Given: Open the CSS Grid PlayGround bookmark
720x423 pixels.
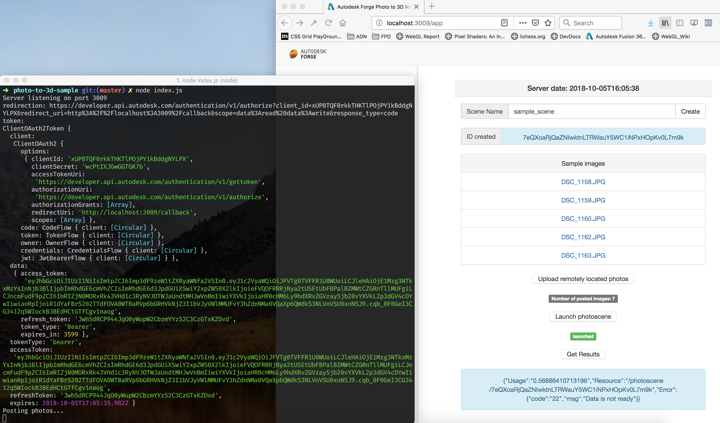Looking at the screenshot, I should click(x=311, y=36).
